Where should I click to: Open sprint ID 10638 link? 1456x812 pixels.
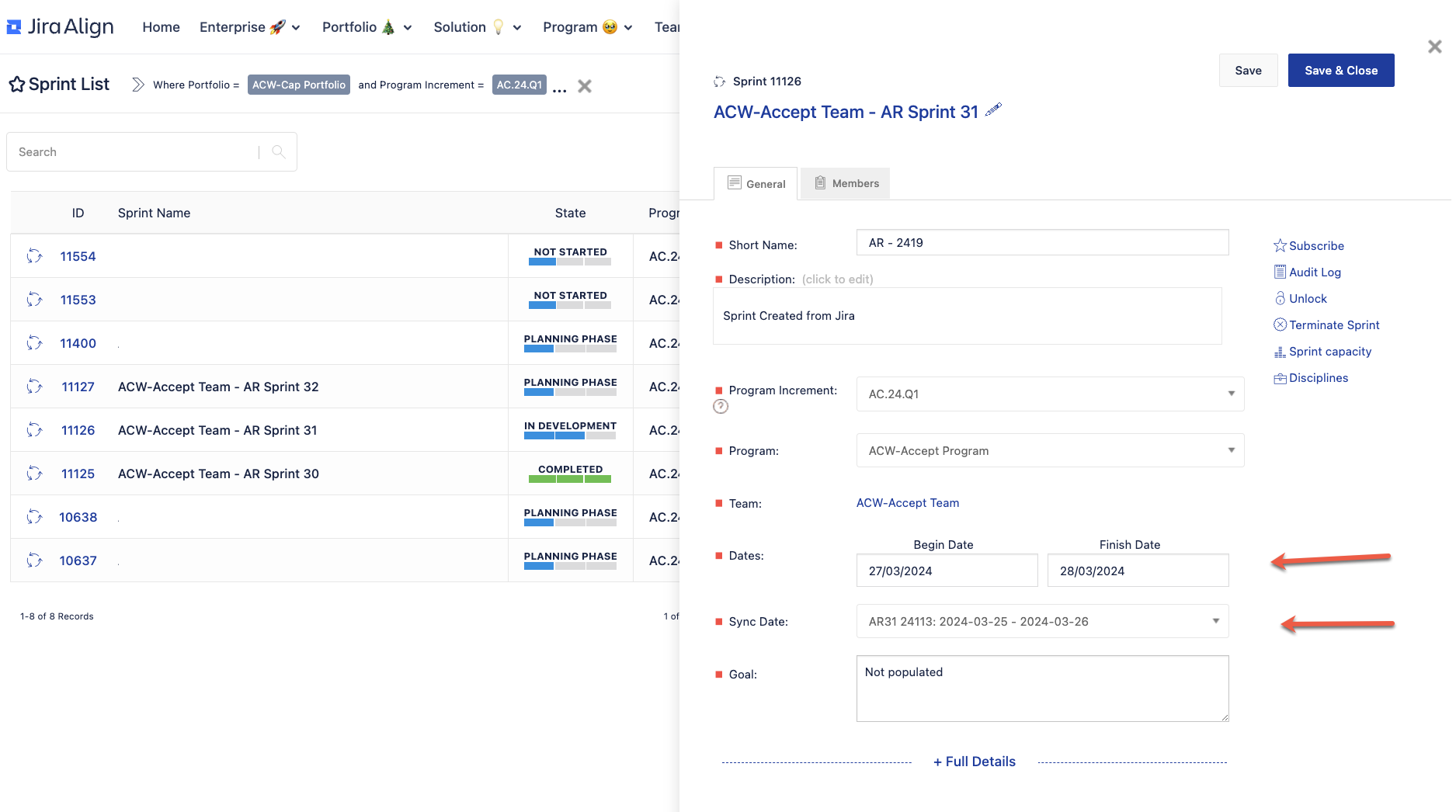coord(78,517)
